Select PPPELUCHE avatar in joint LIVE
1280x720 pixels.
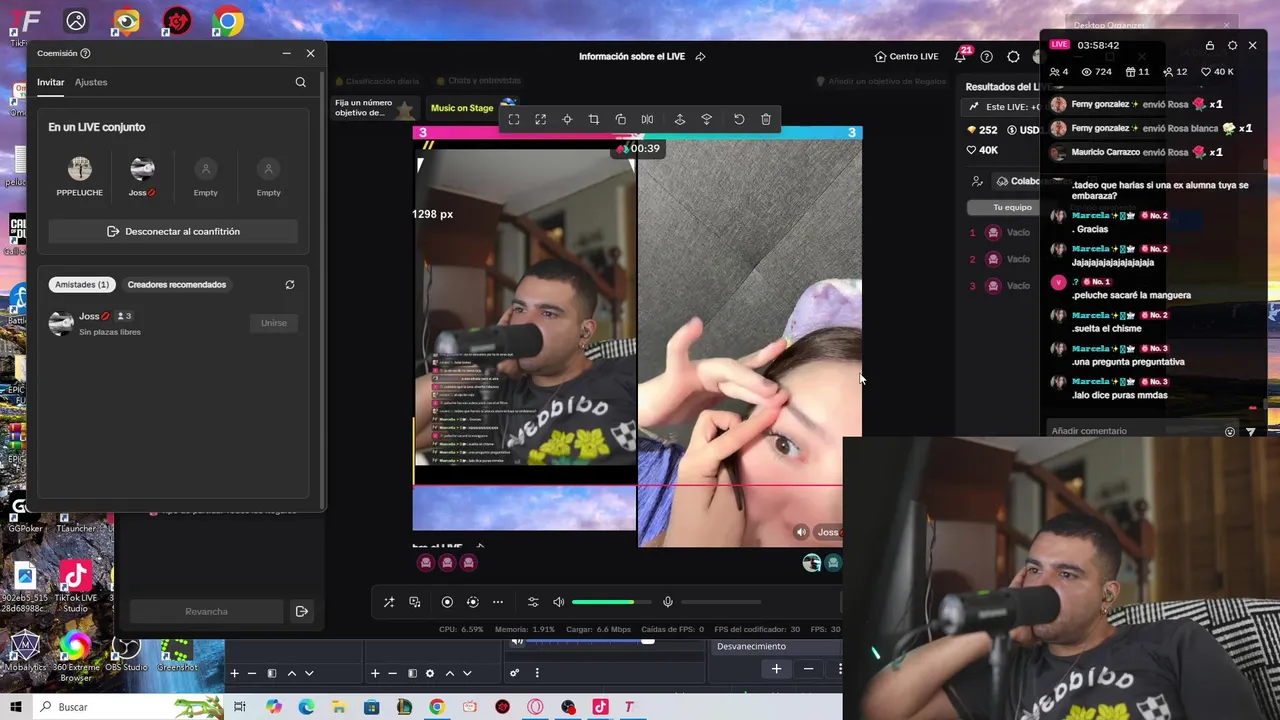coord(80,169)
